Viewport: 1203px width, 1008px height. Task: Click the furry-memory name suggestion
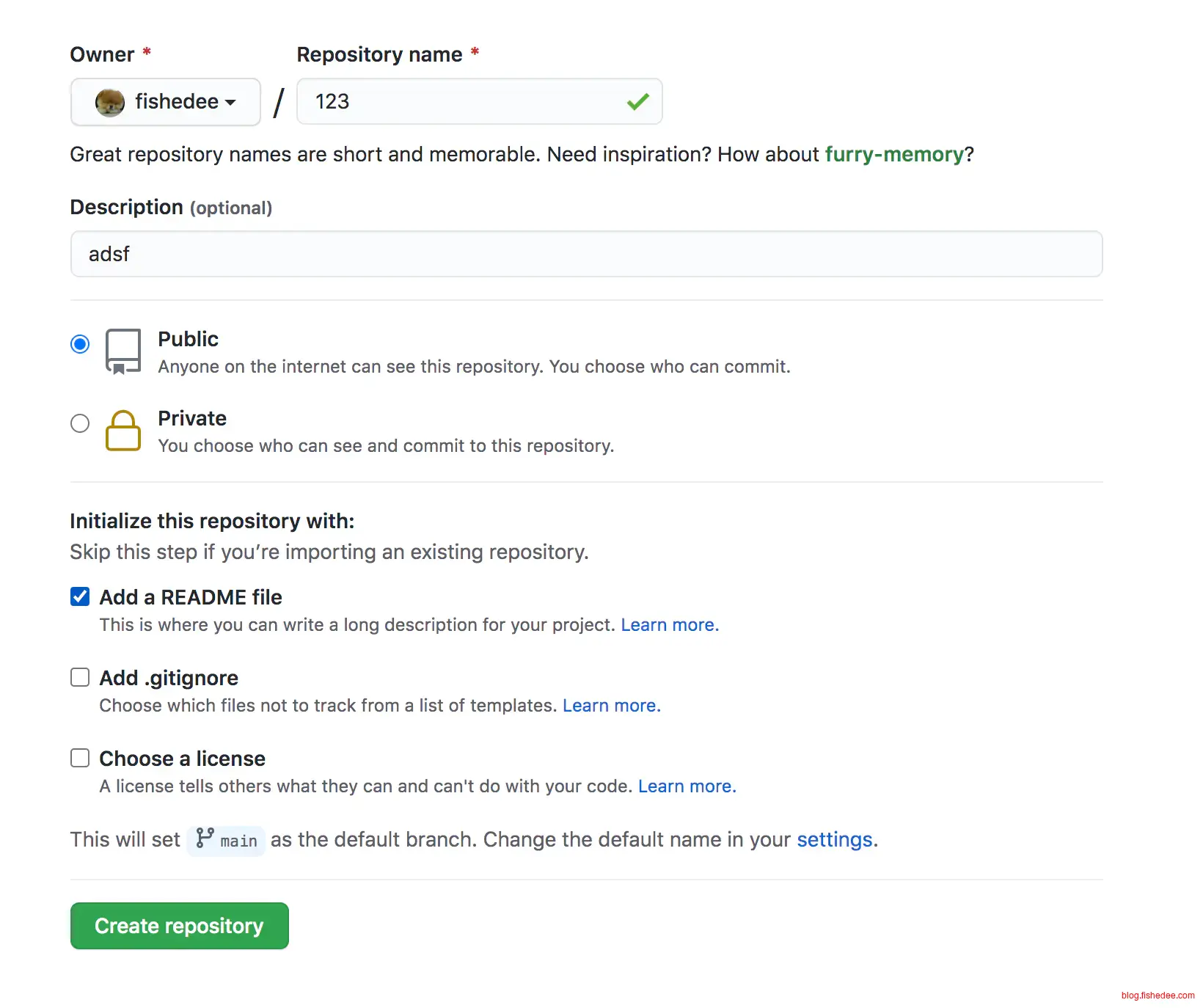[x=893, y=155]
